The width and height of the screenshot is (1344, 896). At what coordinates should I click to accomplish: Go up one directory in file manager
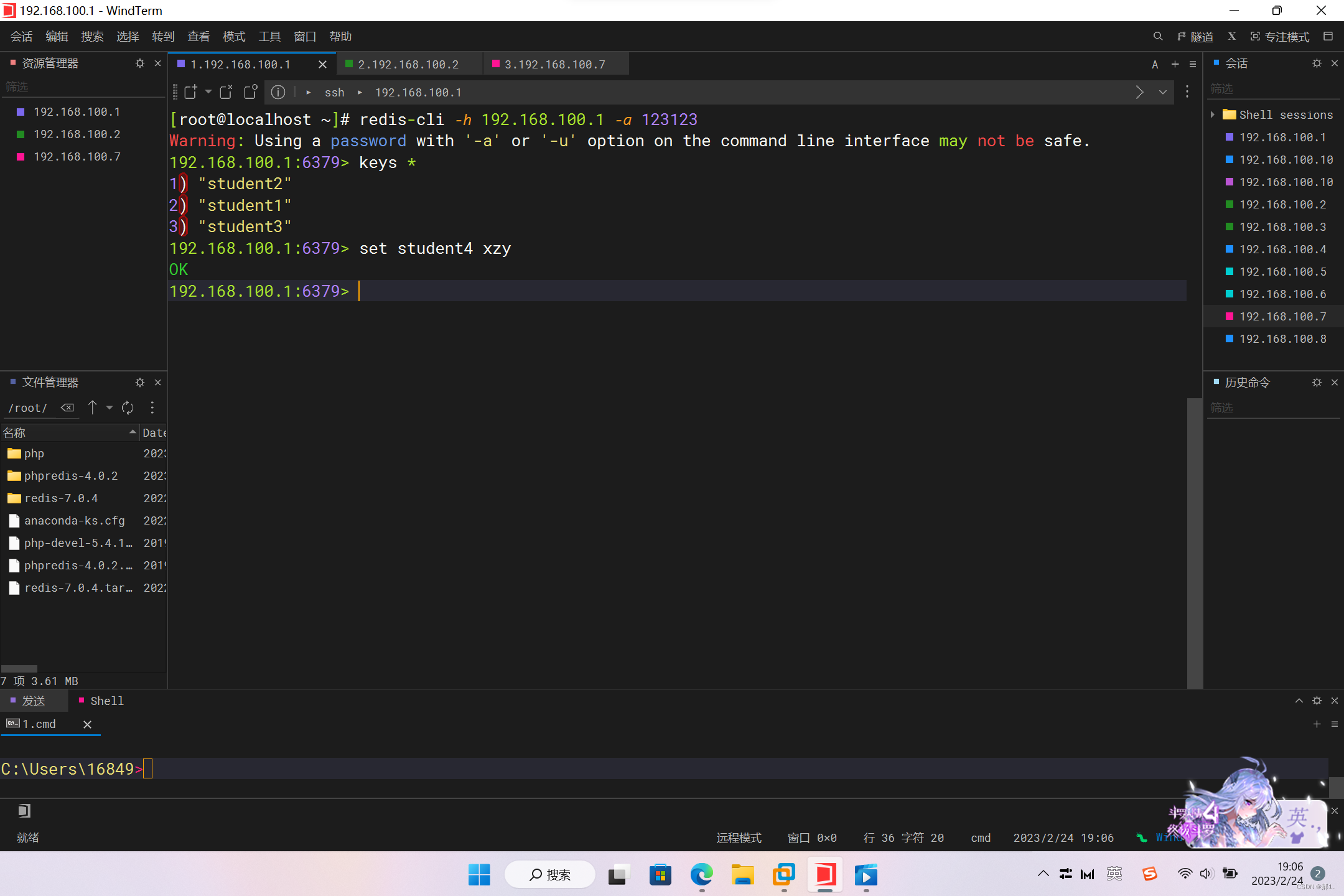pyautogui.click(x=93, y=408)
